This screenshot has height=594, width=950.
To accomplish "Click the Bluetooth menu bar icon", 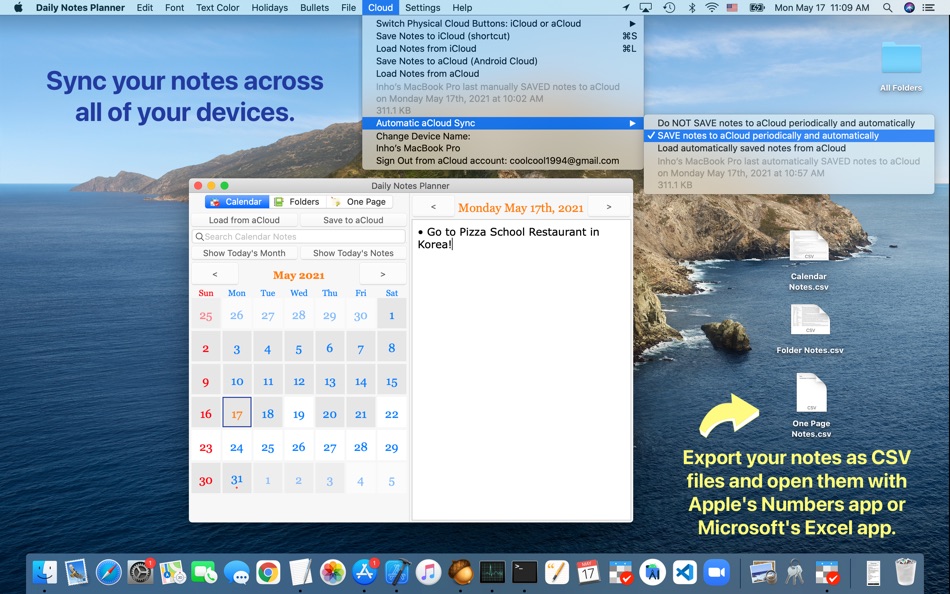I will [x=691, y=8].
